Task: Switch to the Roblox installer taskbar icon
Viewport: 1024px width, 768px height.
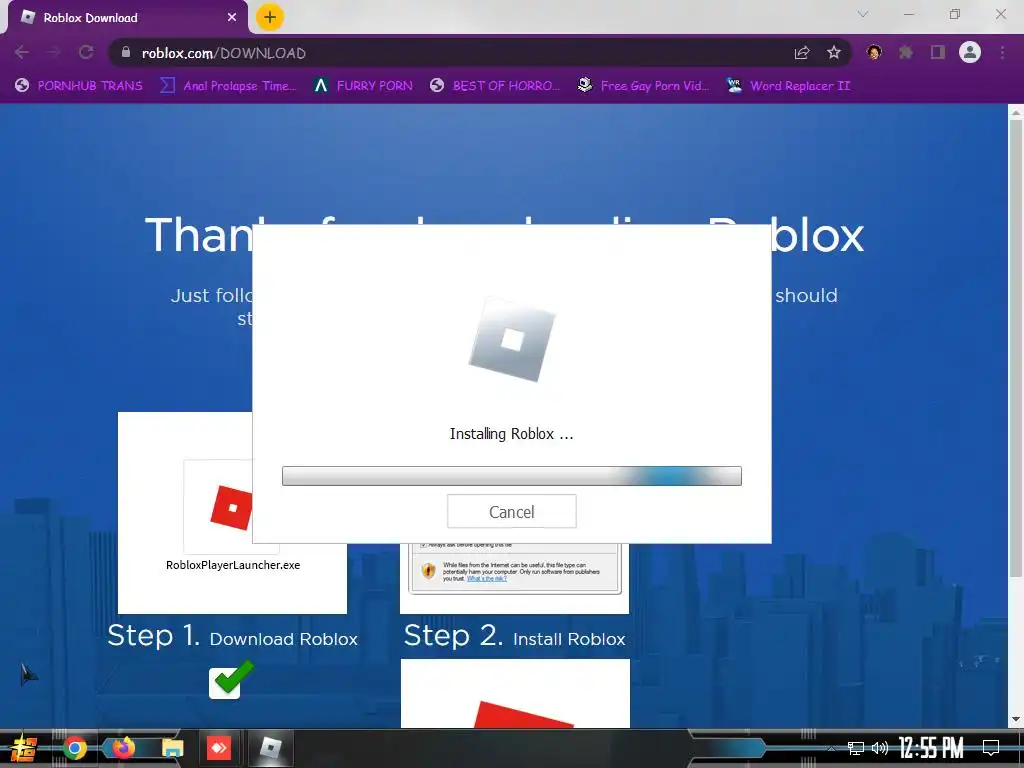Action: pos(270,748)
